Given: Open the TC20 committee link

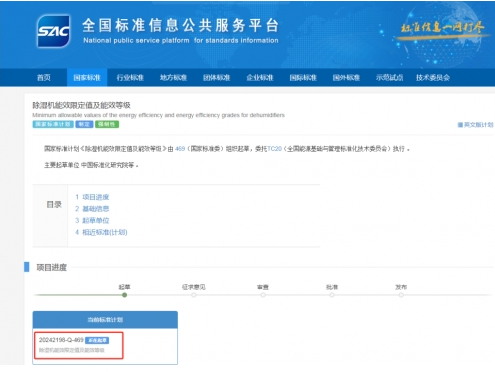Looking at the screenshot, I should 274,149.
